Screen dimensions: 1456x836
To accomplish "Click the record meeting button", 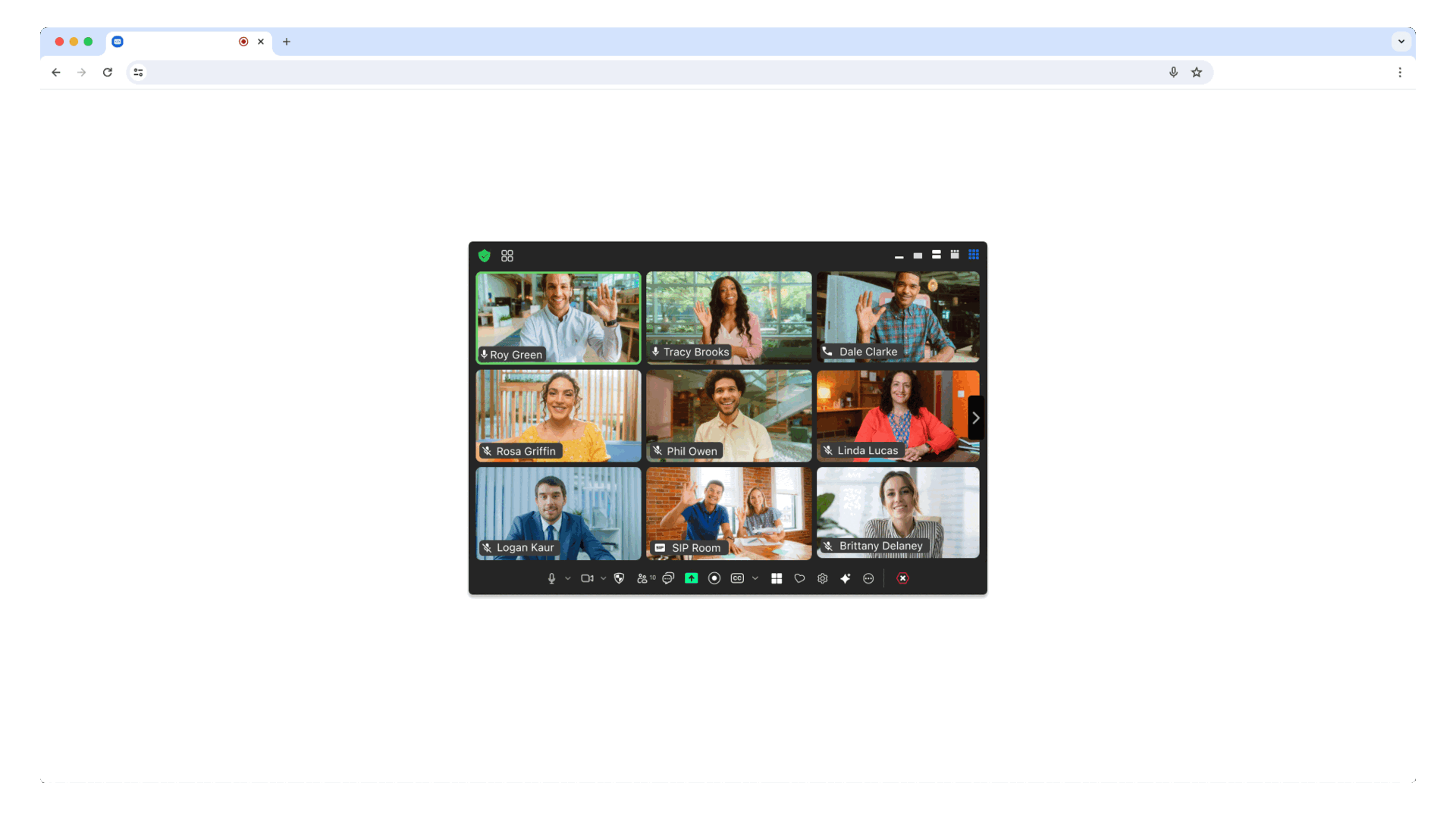I will tap(715, 578).
